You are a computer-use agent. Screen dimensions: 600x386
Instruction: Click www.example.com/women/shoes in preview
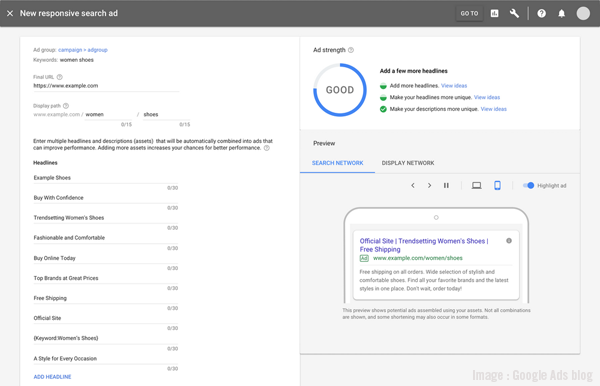(x=417, y=258)
